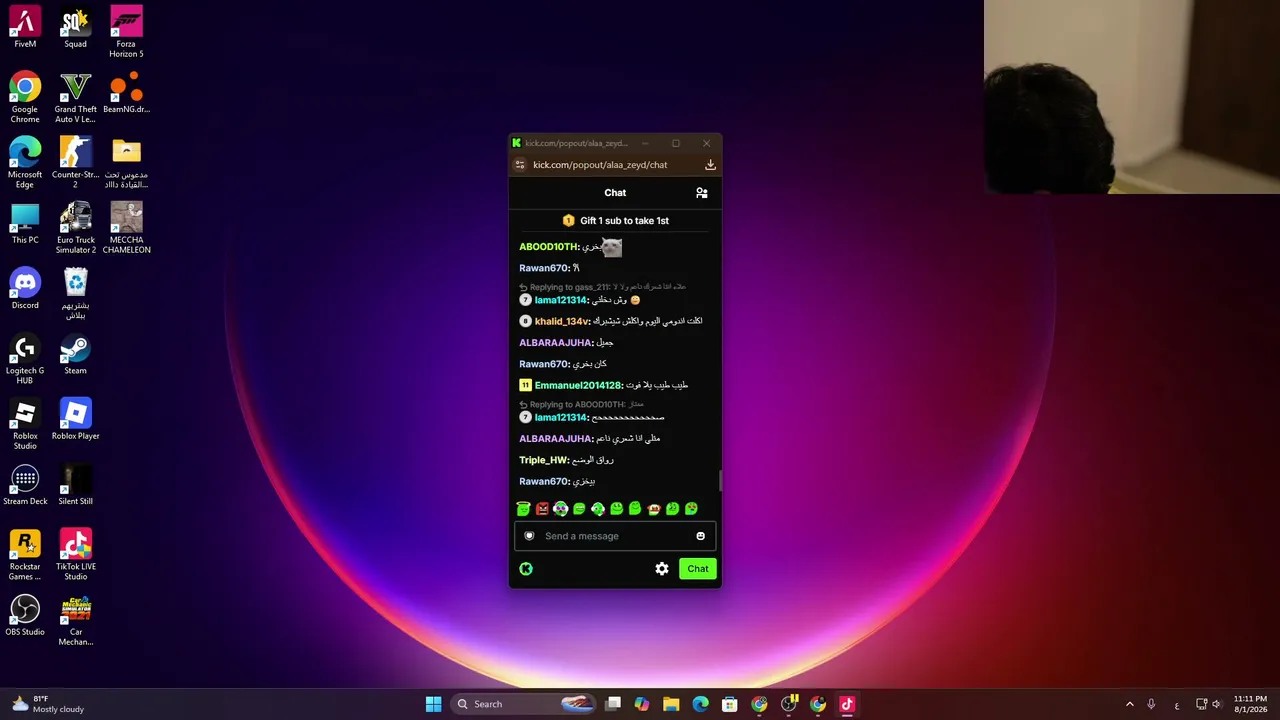Click username khalid_134v in chat
The image size is (1280, 720).
coord(561,321)
